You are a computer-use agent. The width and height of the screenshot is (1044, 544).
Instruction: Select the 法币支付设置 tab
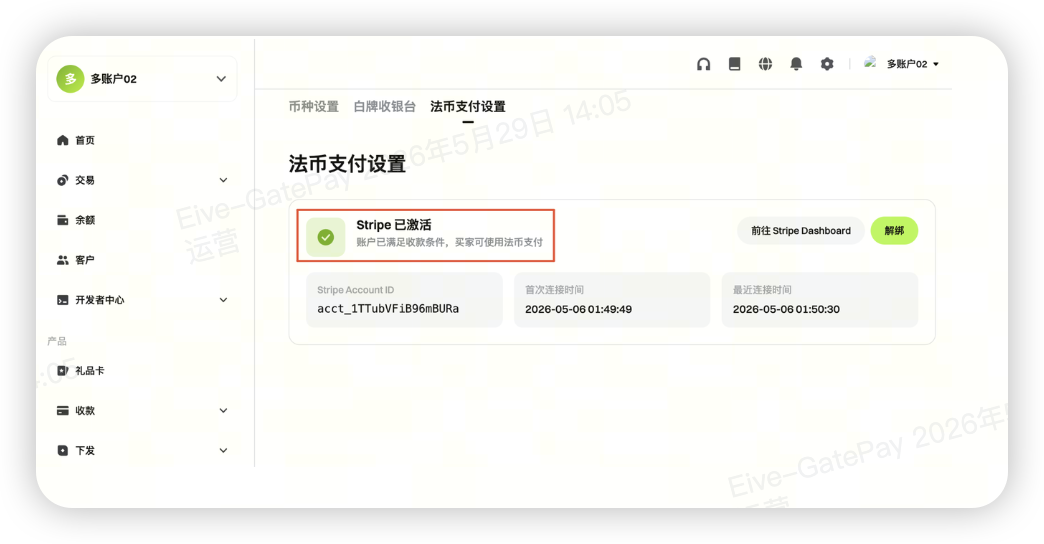(x=467, y=107)
